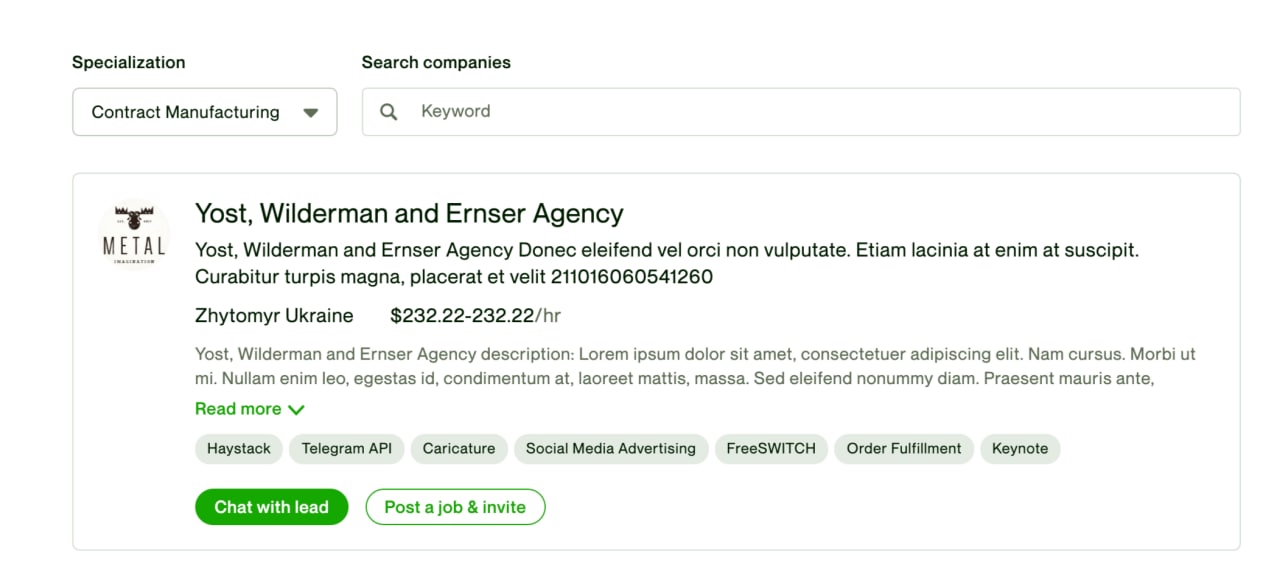Image resolution: width=1280 pixels, height=570 pixels.
Task: Select the Order Fulfillment skill tag
Action: tap(904, 449)
